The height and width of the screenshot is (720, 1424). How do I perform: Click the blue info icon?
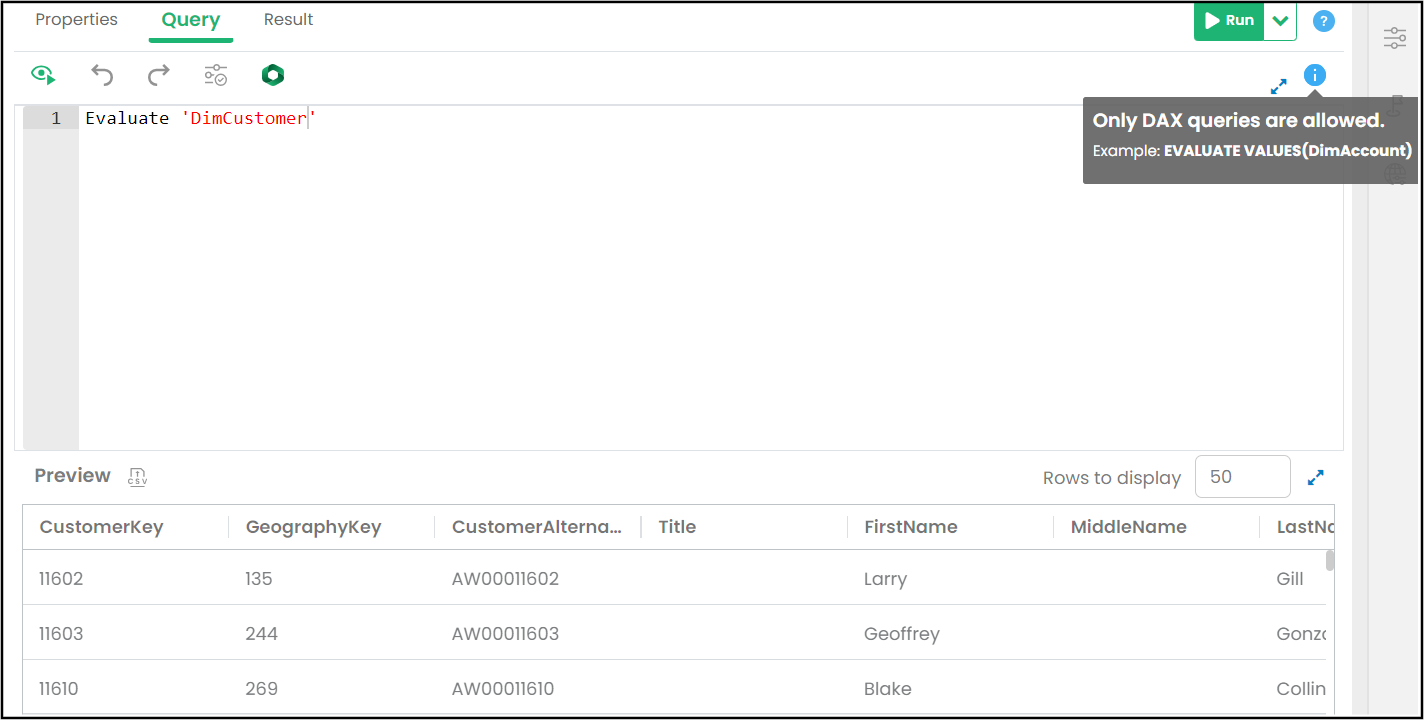pos(1314,75)
